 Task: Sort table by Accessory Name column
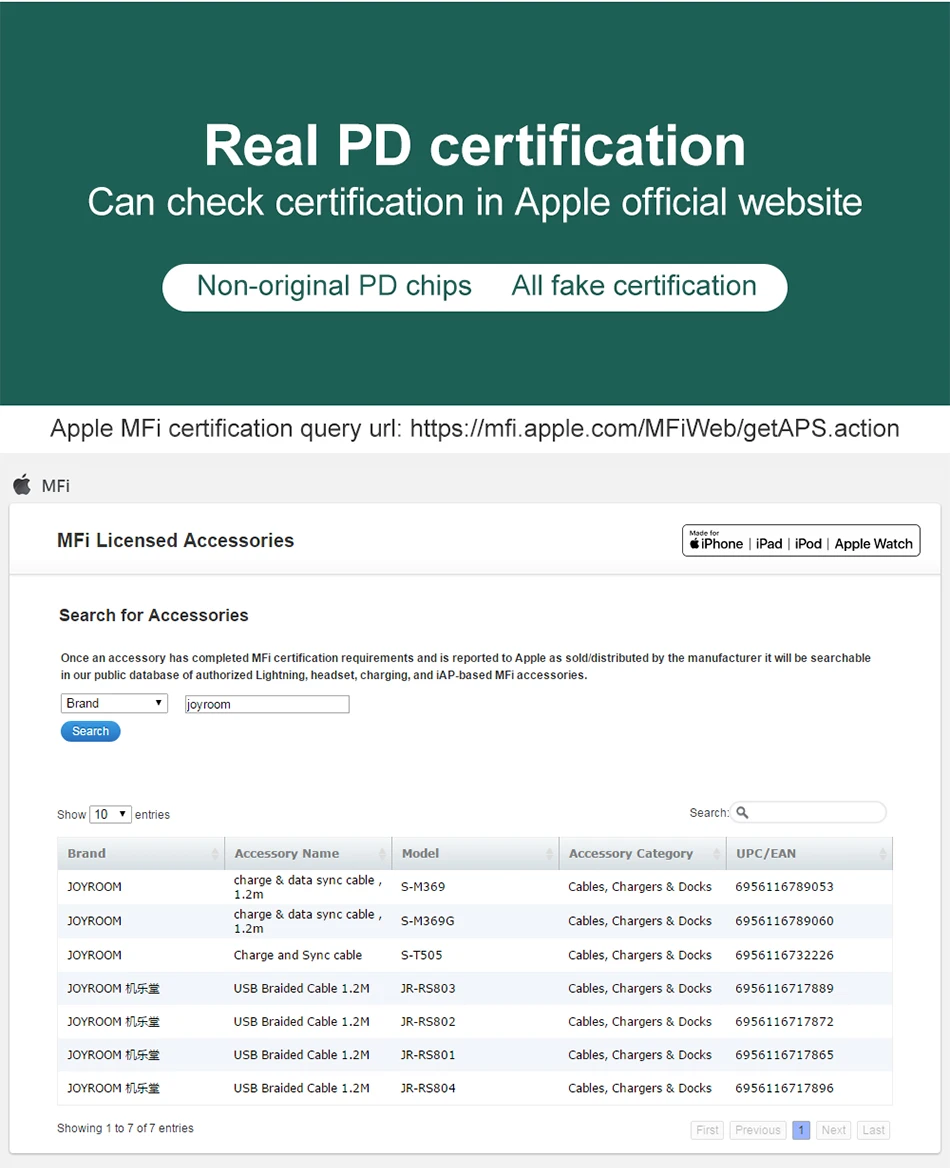(x=308, y=854)
